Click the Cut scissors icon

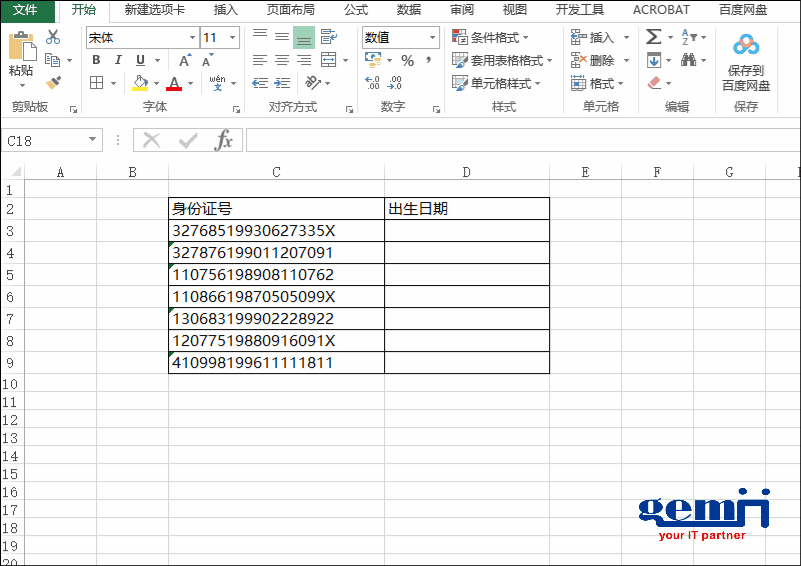point(53,37)
